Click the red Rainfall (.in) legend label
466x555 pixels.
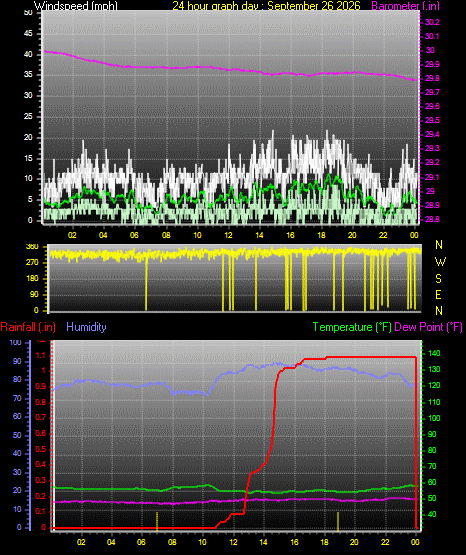tap(28, 327)
